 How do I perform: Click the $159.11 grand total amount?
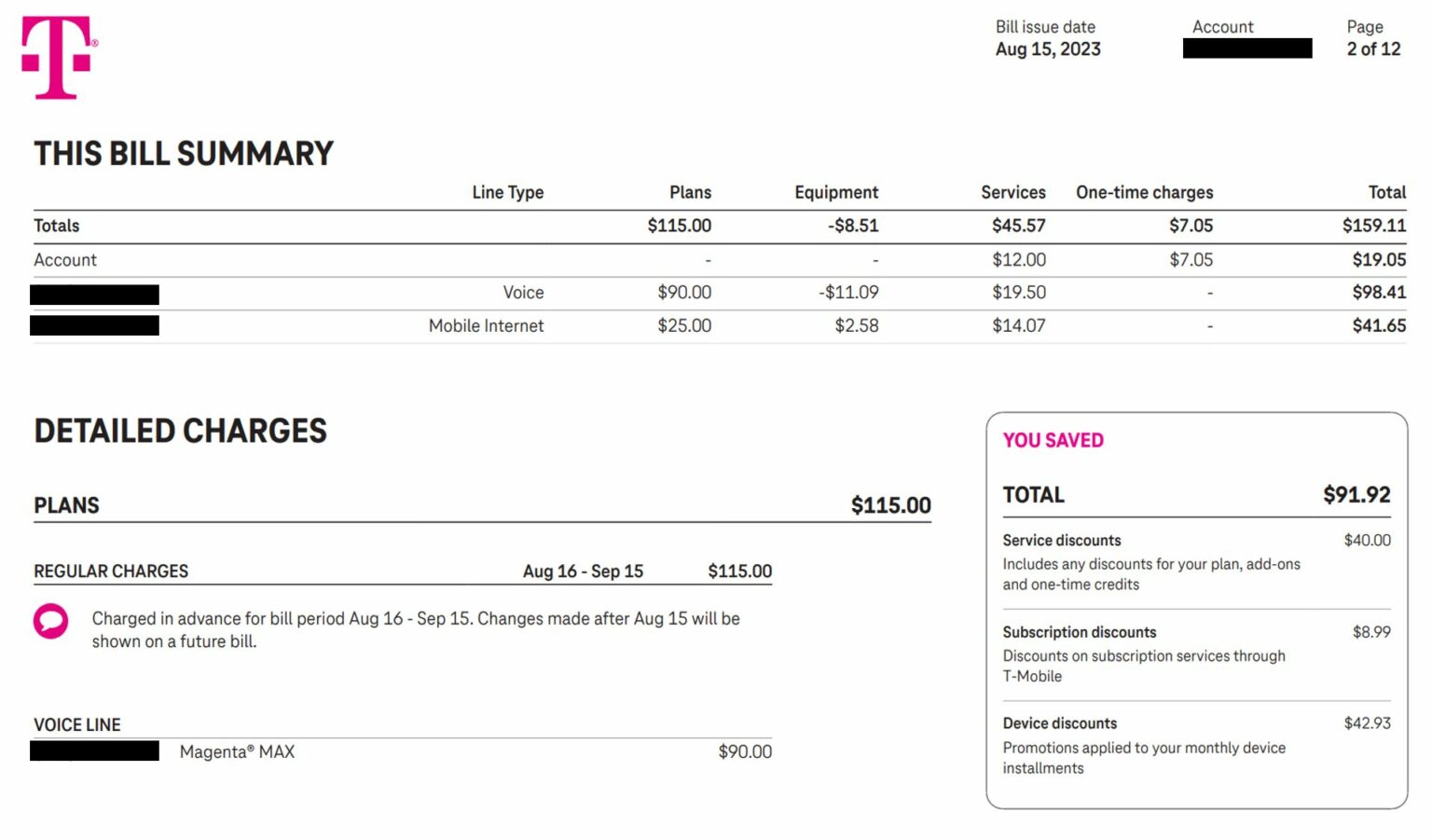tap(1373, 226)
